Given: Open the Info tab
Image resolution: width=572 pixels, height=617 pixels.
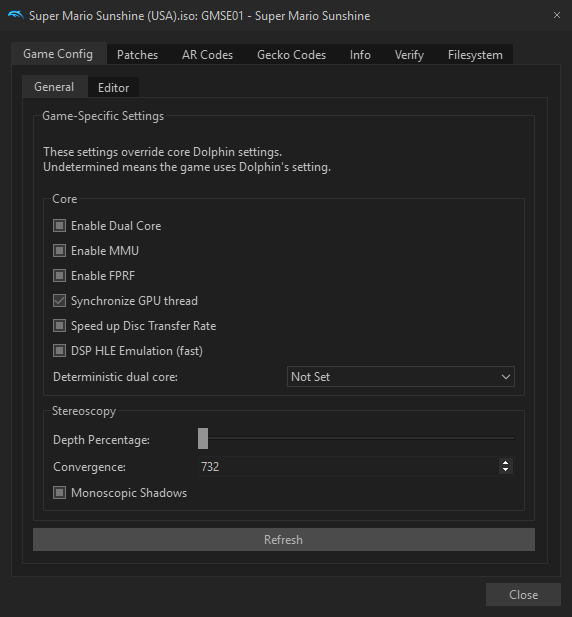Looking at the screenshot, I should [360, 55].
